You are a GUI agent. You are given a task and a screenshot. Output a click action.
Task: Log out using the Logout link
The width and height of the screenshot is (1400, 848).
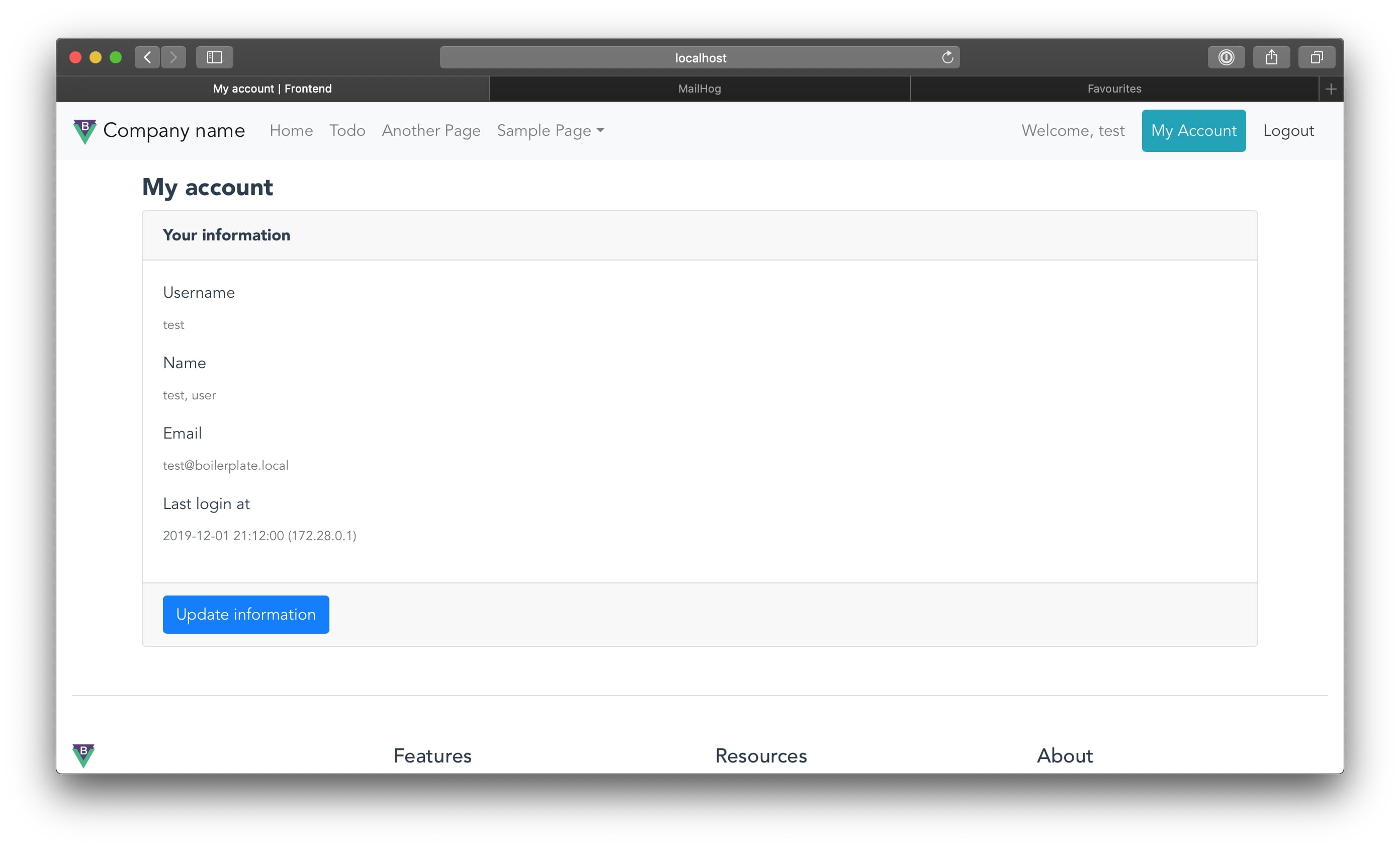(x=1288, y=131)
